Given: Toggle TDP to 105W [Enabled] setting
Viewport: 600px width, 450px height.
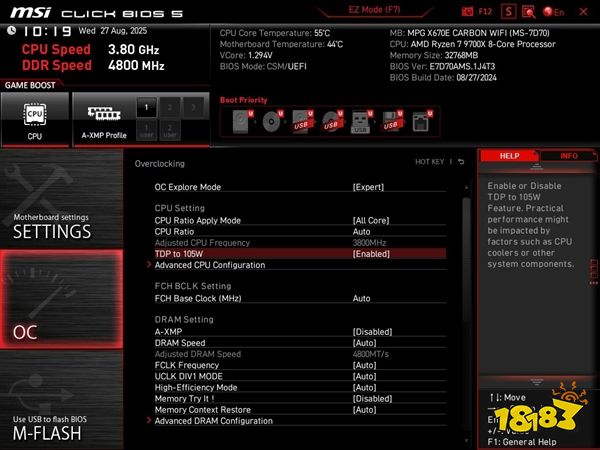Looking at the screenshot, I should click(x=300, y=254).
